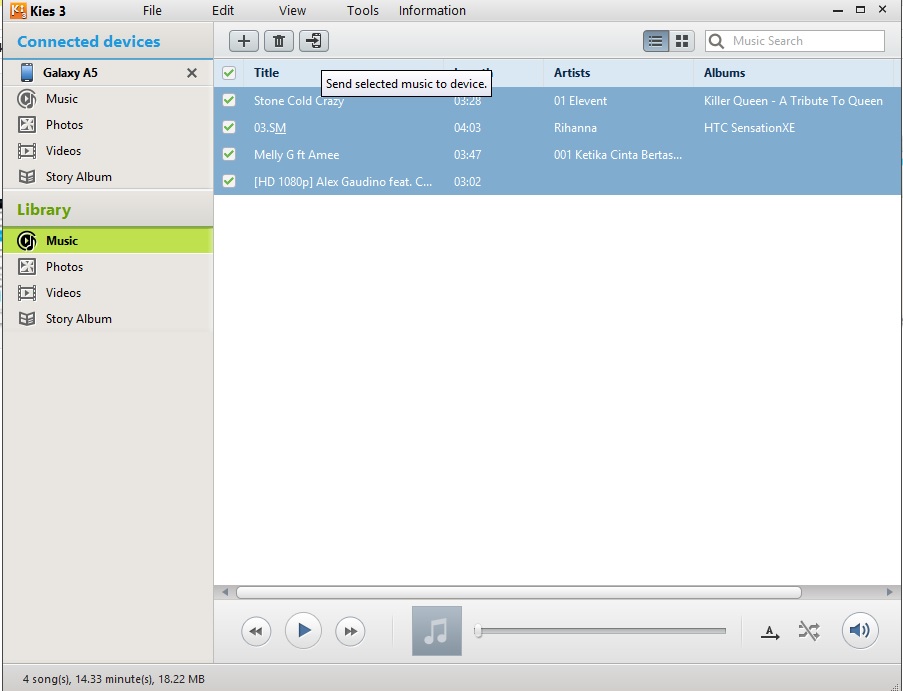Send selected music to device icon
Viewport: 903px width, 691px height.
pyautogui.click(x=314, y=41)
